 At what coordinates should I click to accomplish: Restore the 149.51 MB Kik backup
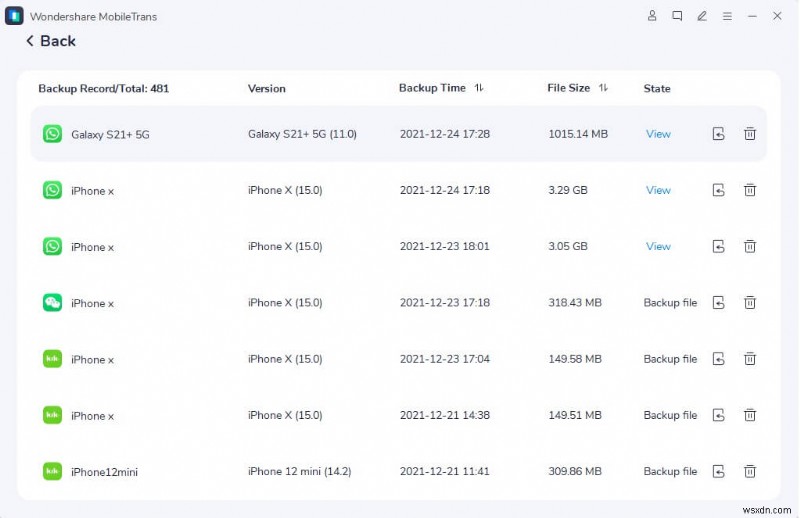coord(718,415)
